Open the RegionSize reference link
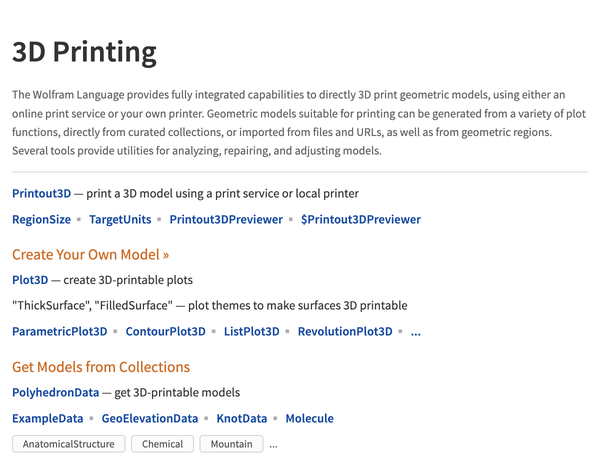 (41, 219)
